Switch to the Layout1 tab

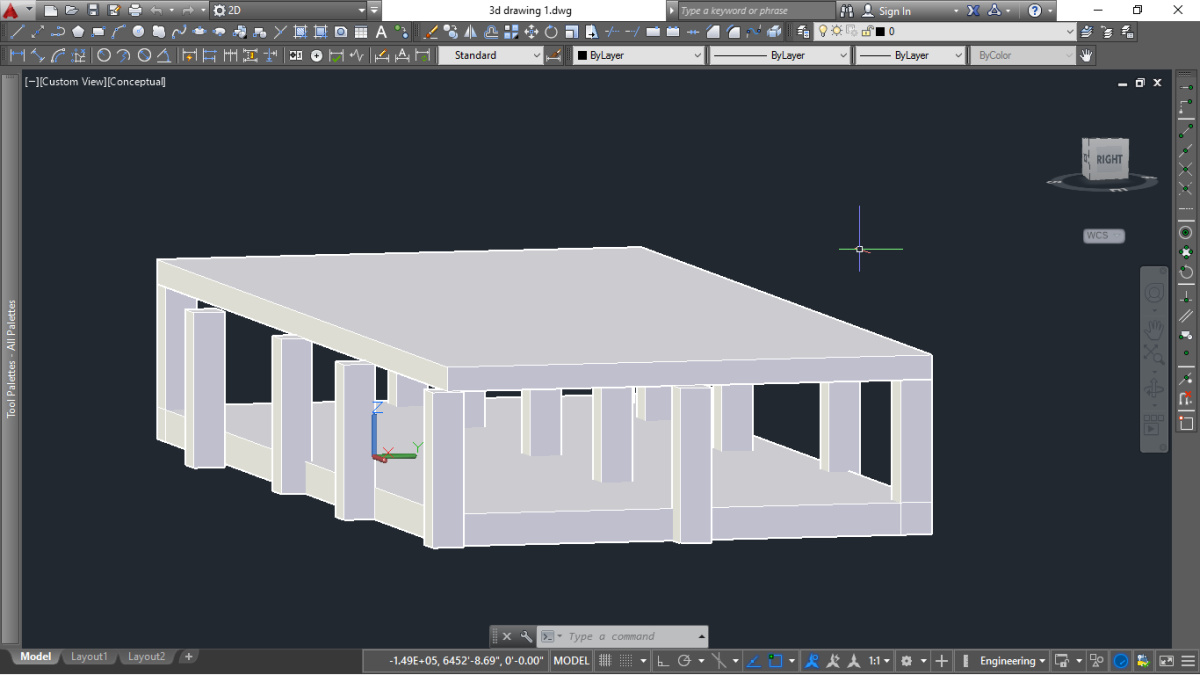[x=89, y=657]
